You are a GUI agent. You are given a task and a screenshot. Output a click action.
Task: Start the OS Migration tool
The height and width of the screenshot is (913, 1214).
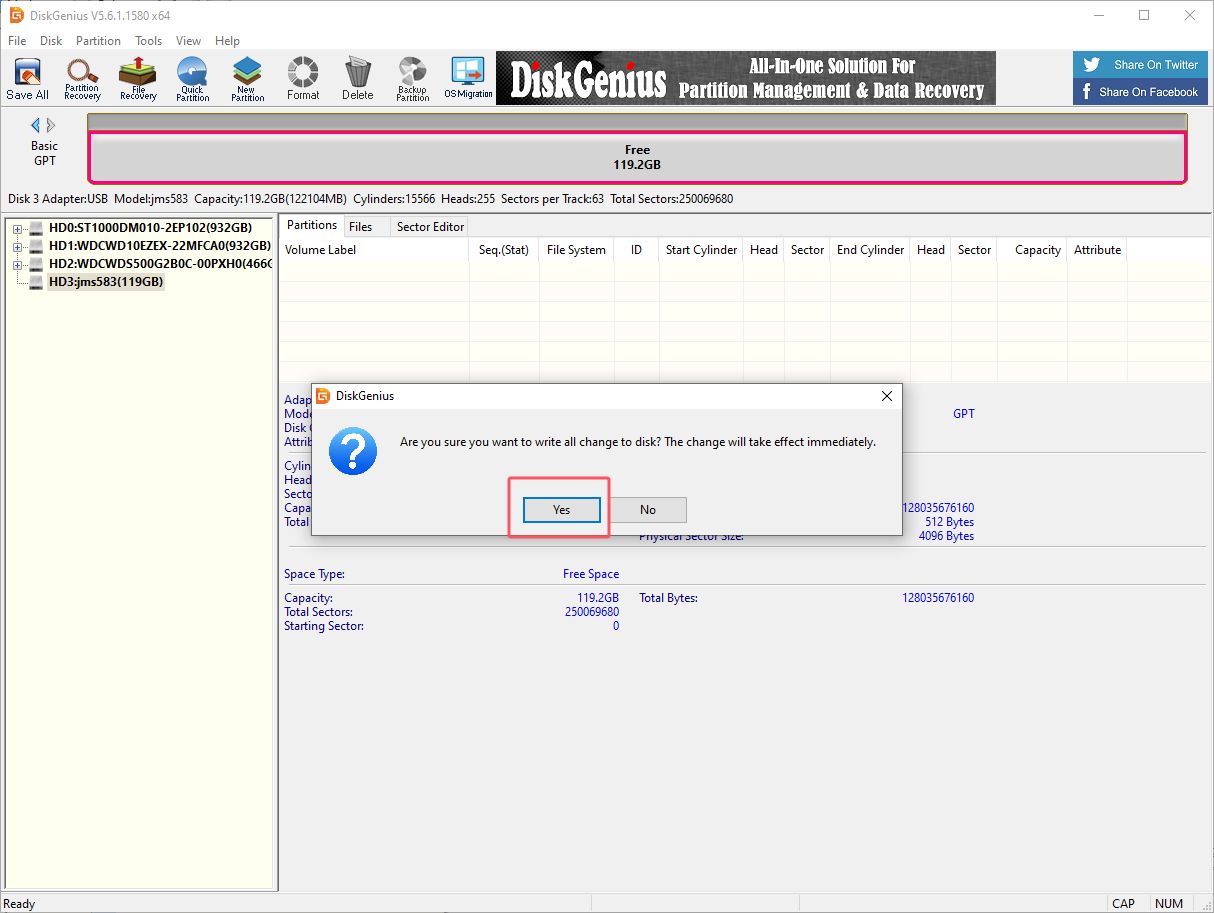pos(468,79)
